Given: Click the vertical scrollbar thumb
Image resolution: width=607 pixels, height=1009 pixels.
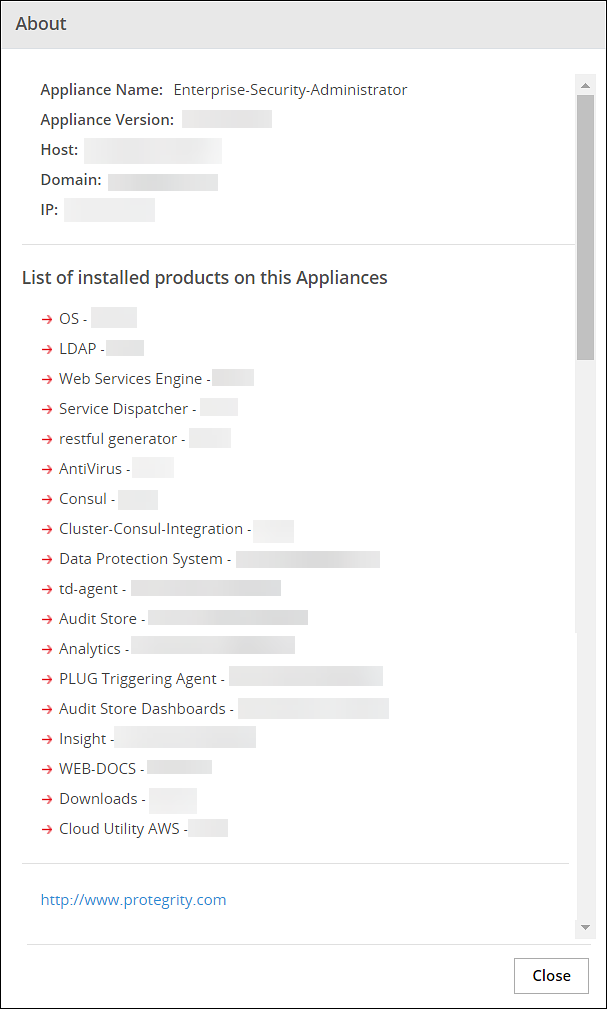Looking at the screenshot, I should pos(586,227).
